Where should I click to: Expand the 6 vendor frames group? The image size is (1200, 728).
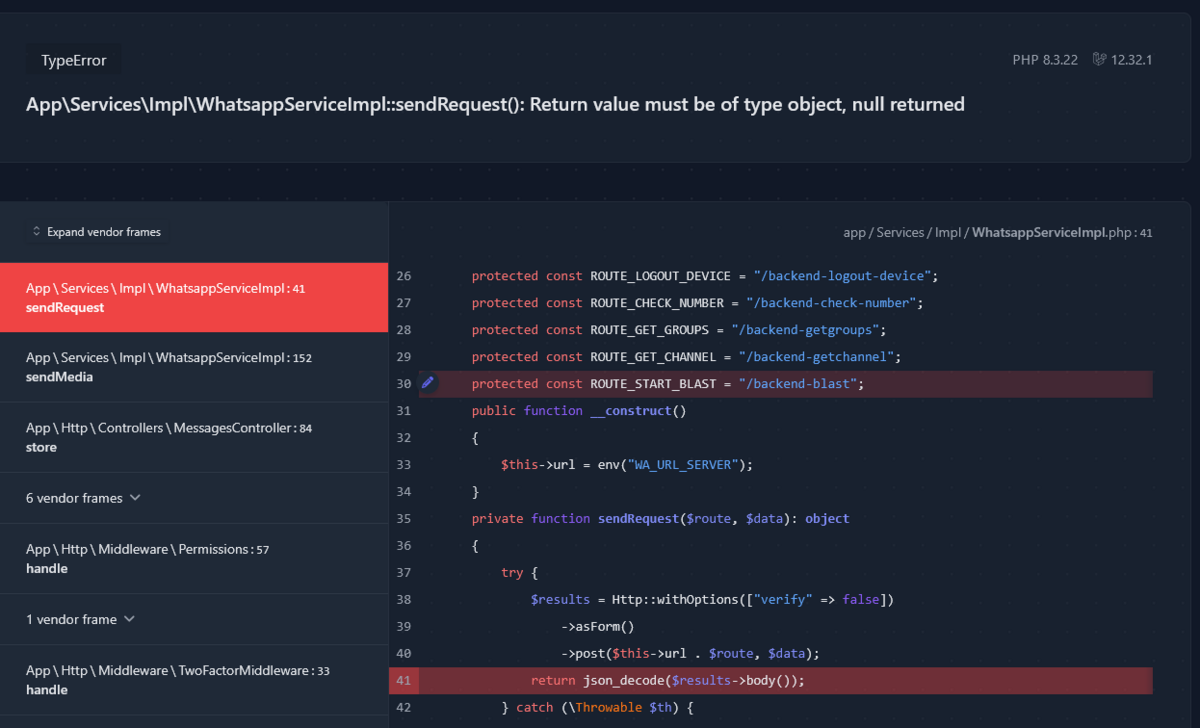(83, 498)
